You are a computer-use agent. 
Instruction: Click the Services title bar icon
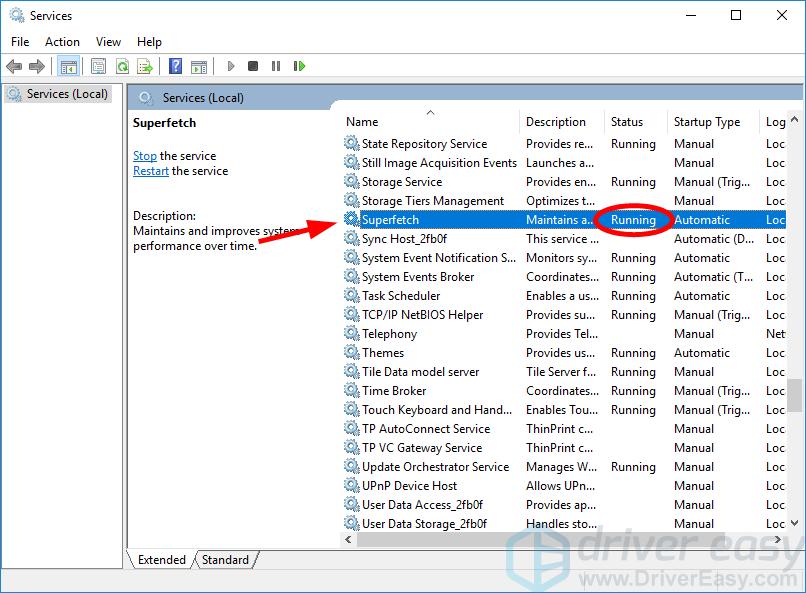pyautogui.click(x=17, y=15)
